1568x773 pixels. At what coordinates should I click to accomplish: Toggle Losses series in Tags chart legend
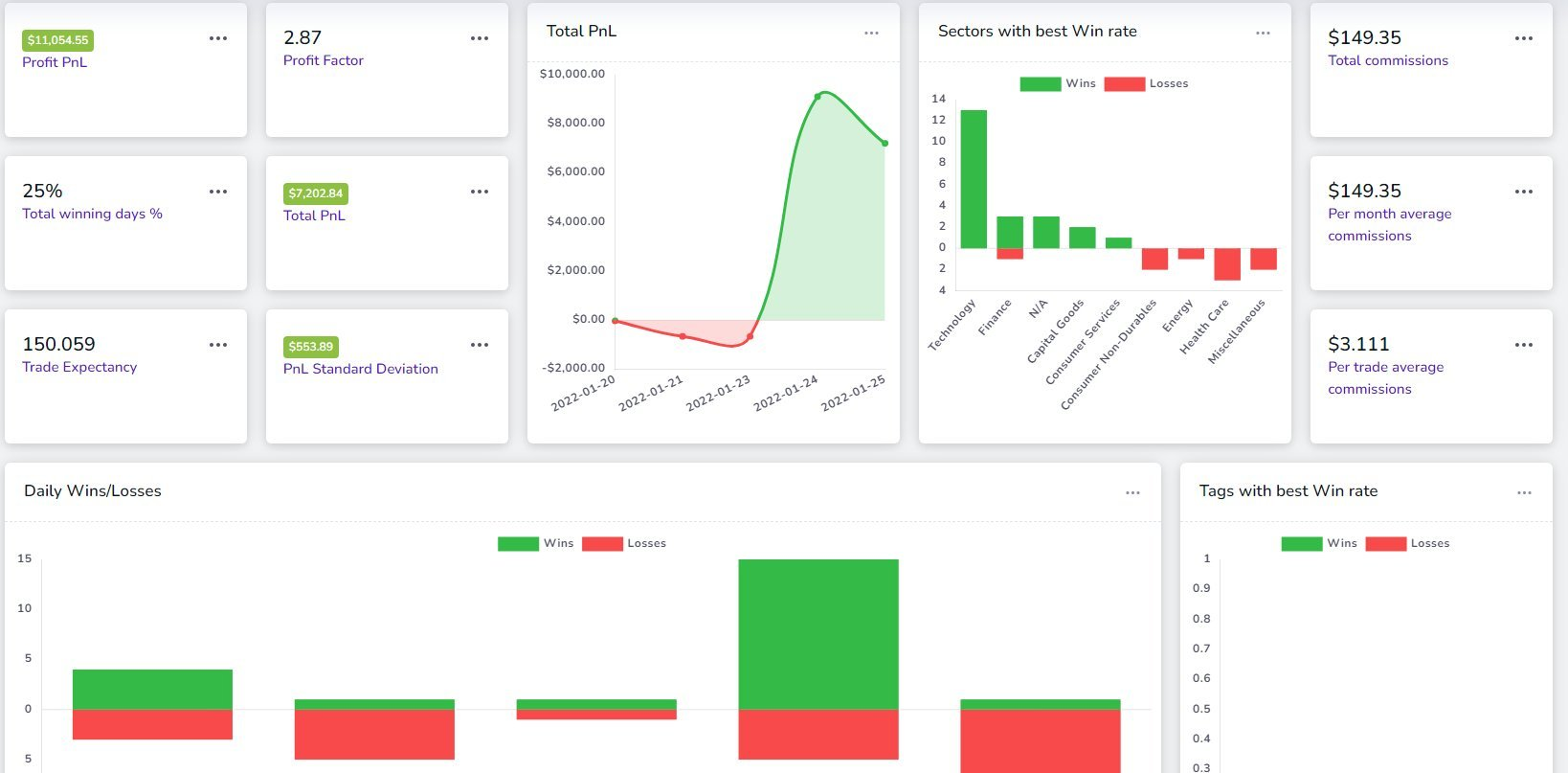pyautogui.click(x=1407, y=543)
